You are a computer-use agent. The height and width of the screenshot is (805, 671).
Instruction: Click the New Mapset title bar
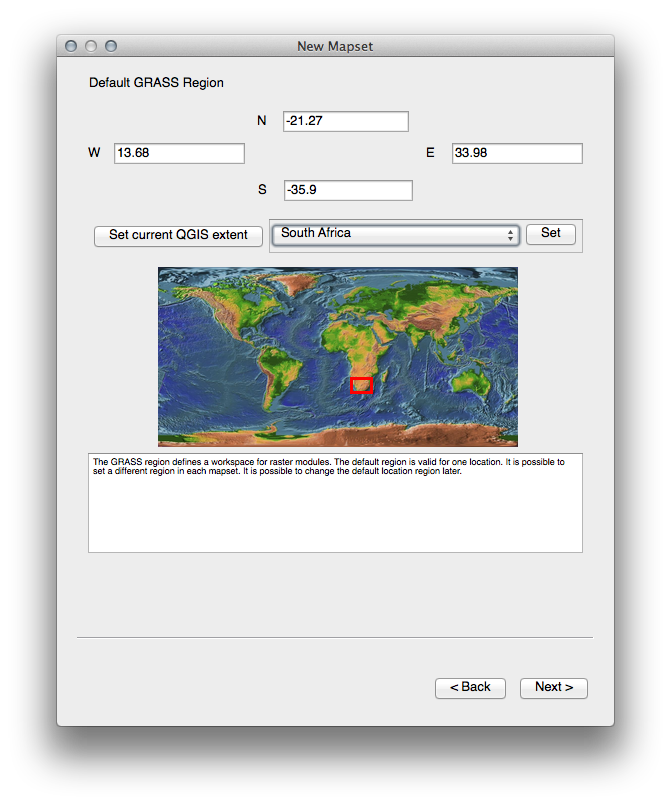point(335,46)
